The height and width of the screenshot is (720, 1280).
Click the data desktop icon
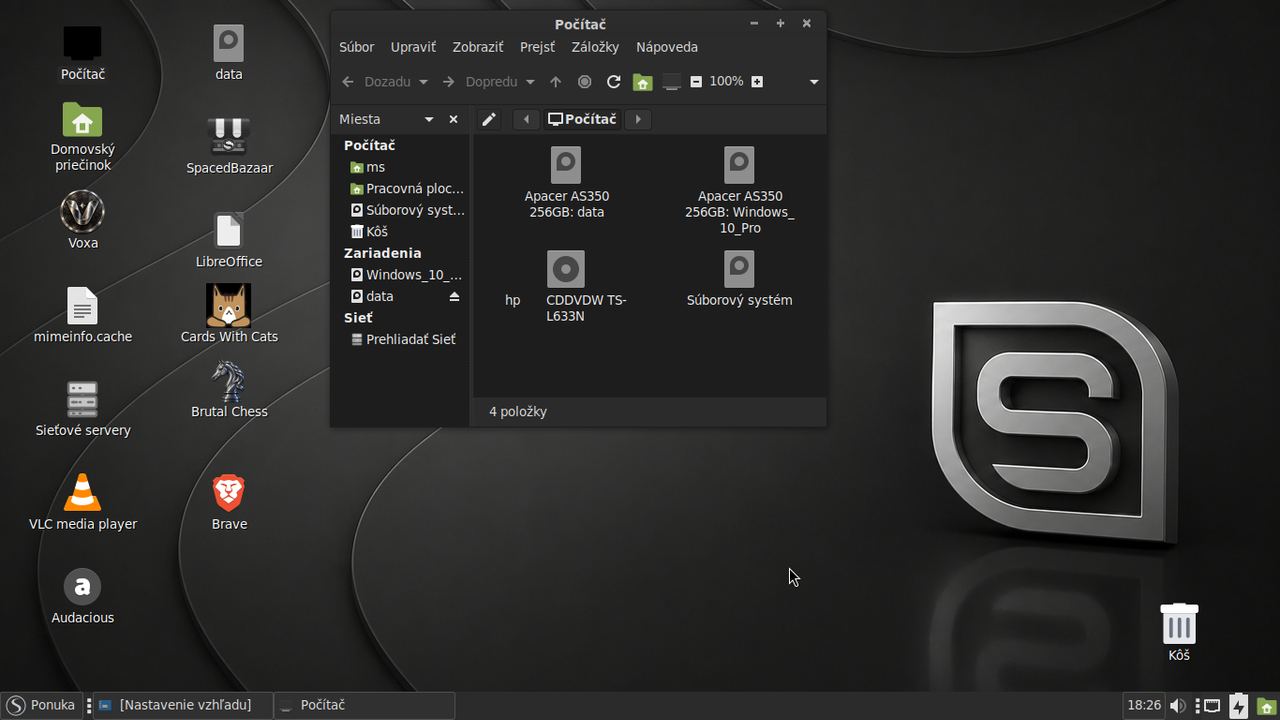(x=229, y=54)
